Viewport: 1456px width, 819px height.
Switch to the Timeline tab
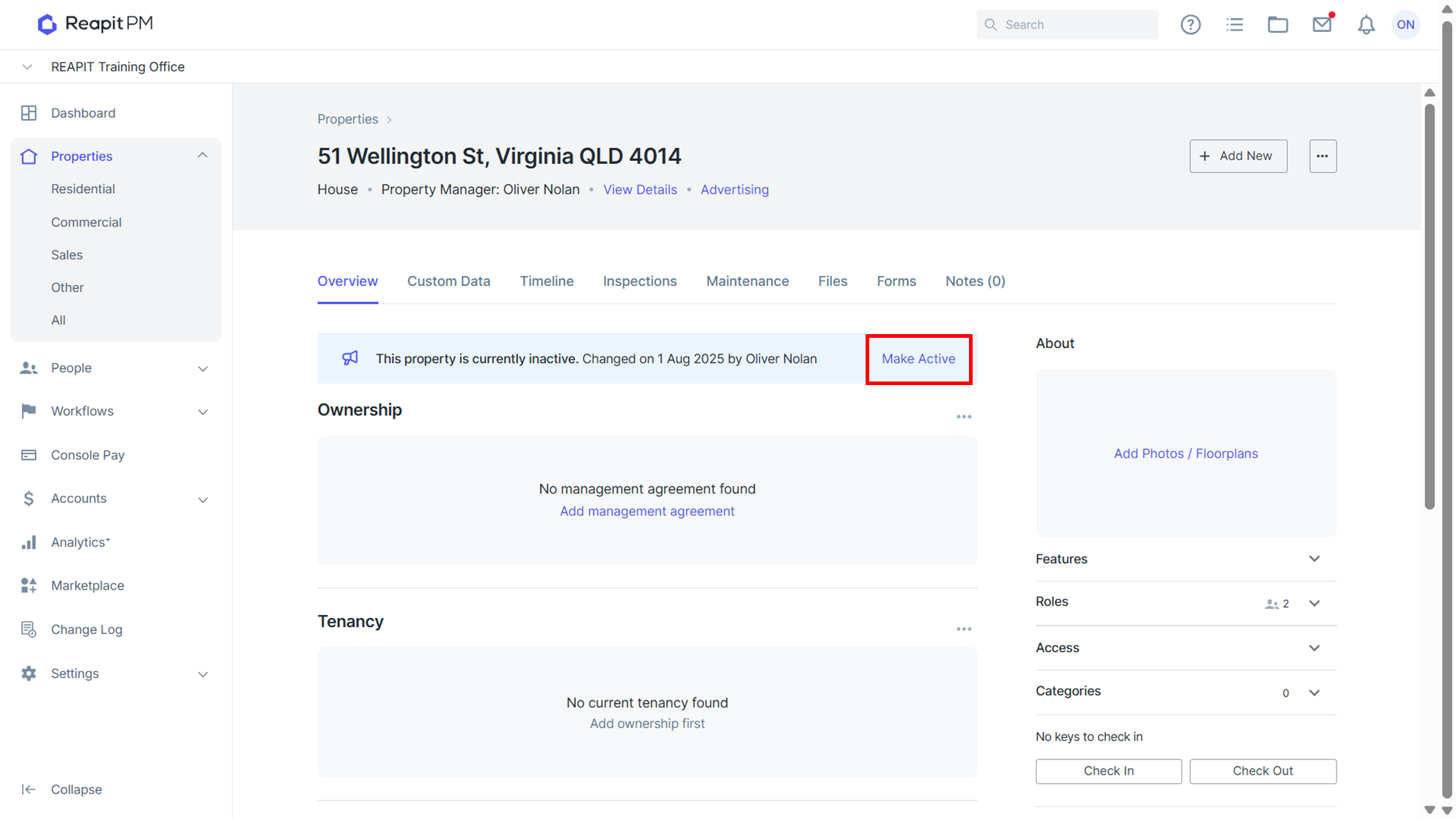click(547, 281)
